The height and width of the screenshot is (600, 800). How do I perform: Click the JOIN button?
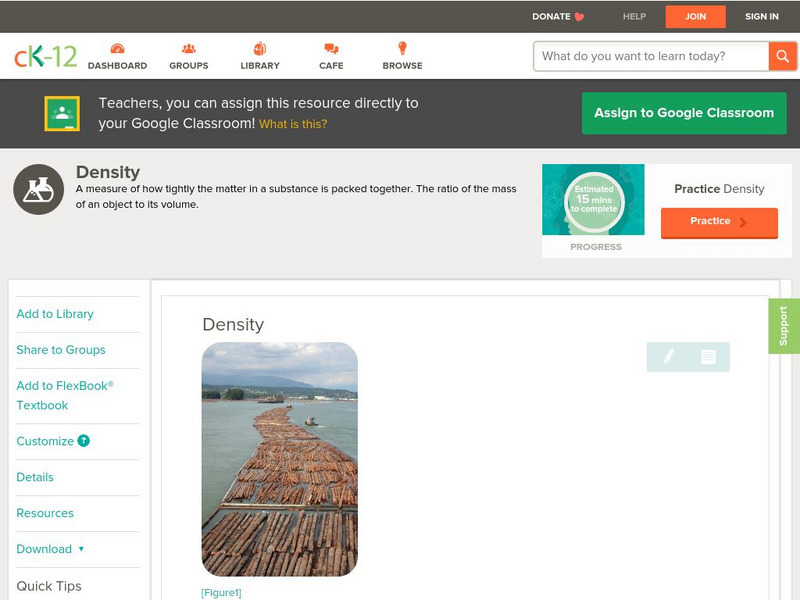(695, 16)
